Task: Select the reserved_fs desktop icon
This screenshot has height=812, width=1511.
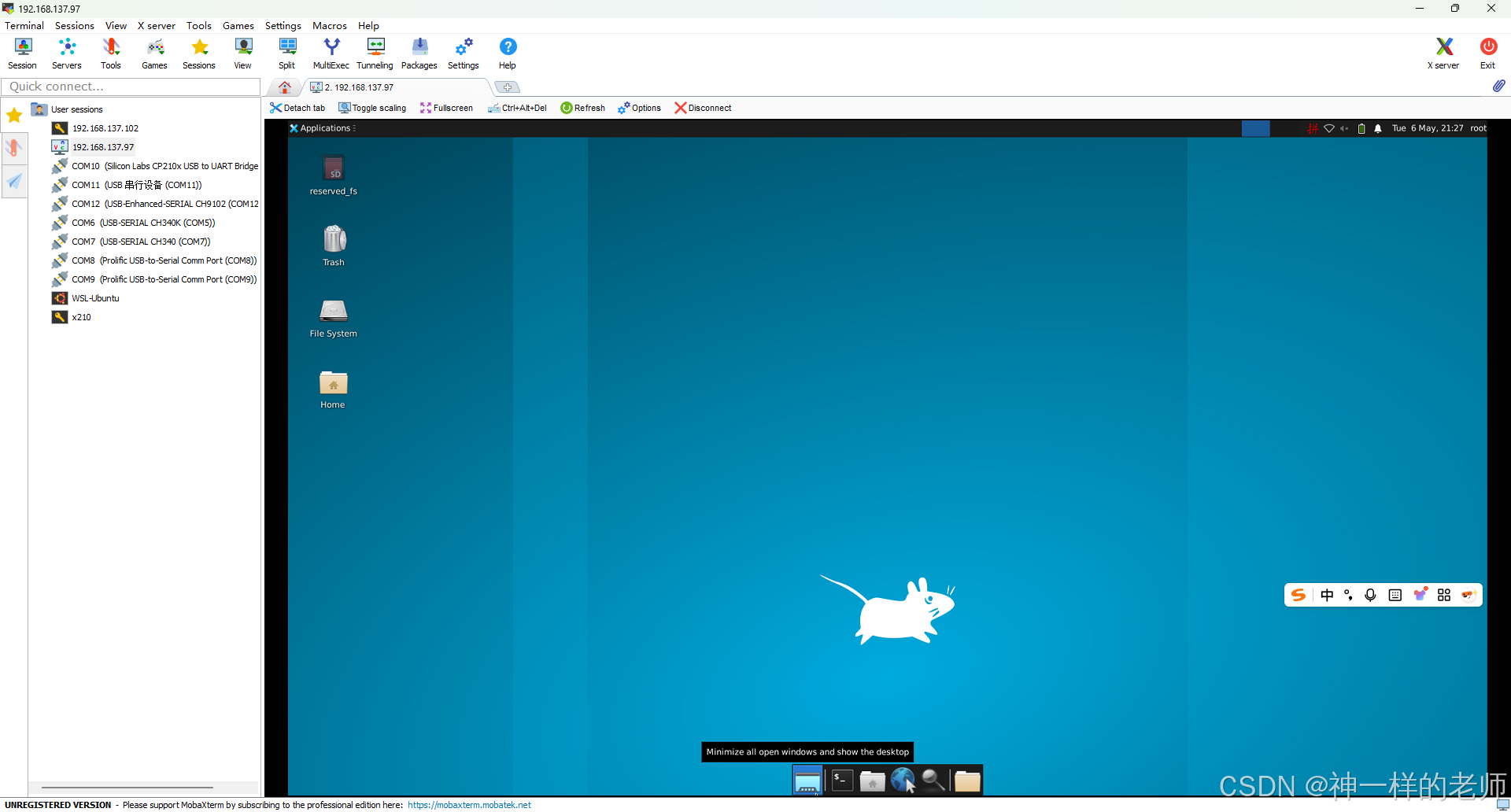Action: click(334, 176)
